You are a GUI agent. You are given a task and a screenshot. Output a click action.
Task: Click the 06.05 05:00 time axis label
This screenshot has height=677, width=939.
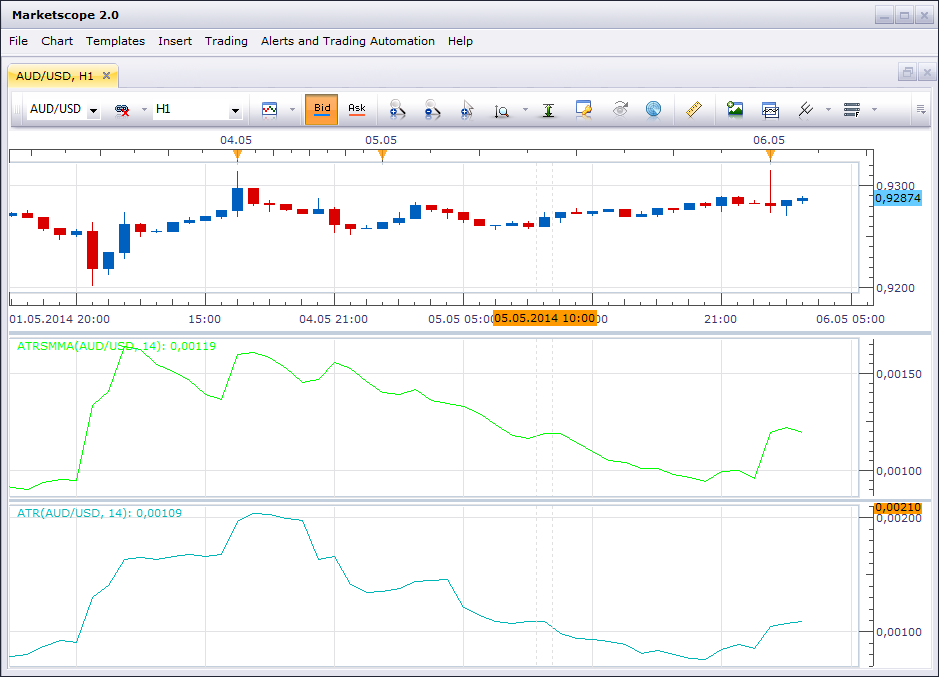coord(850,319)
